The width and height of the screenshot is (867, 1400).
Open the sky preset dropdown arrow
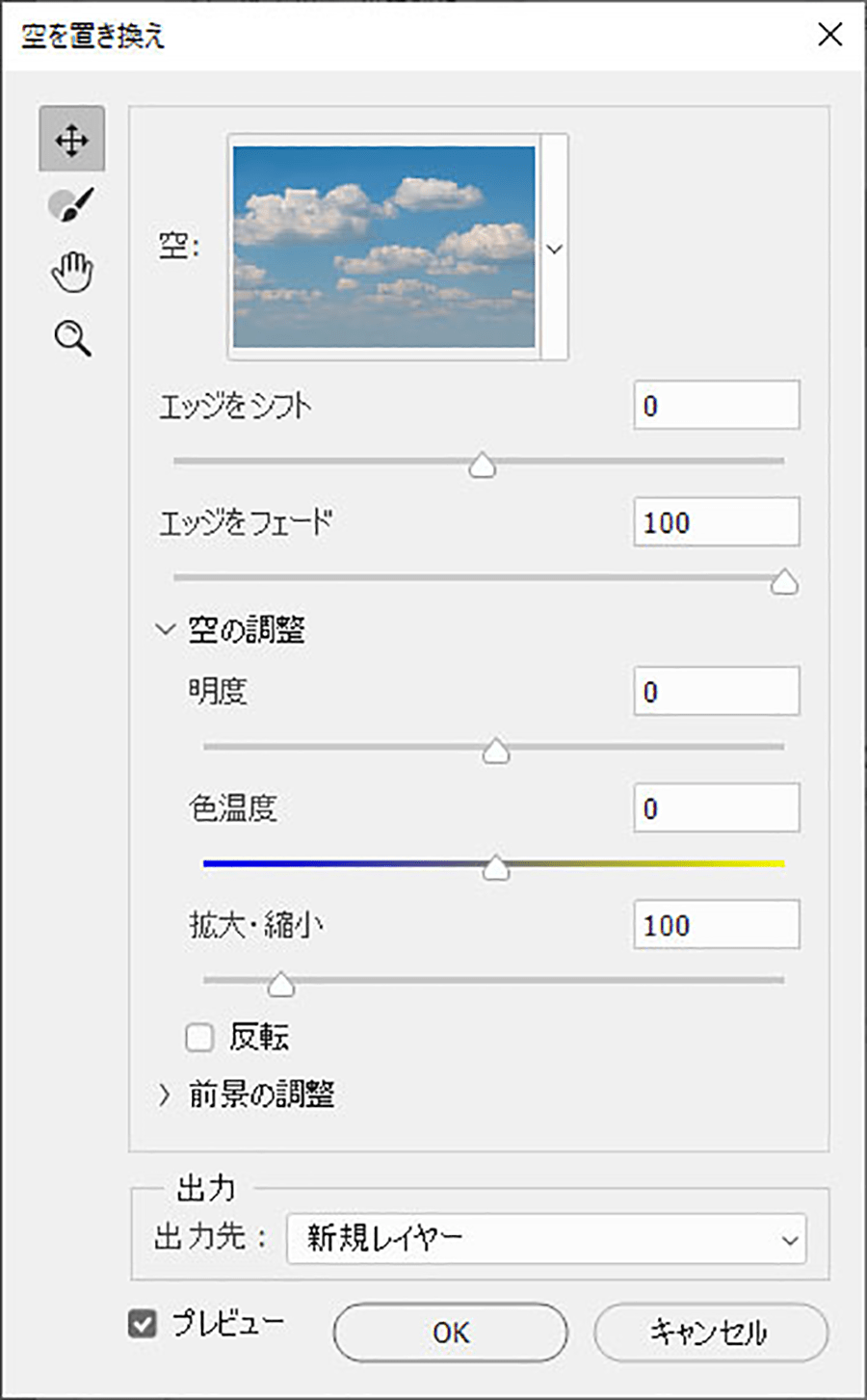[554, 249]
